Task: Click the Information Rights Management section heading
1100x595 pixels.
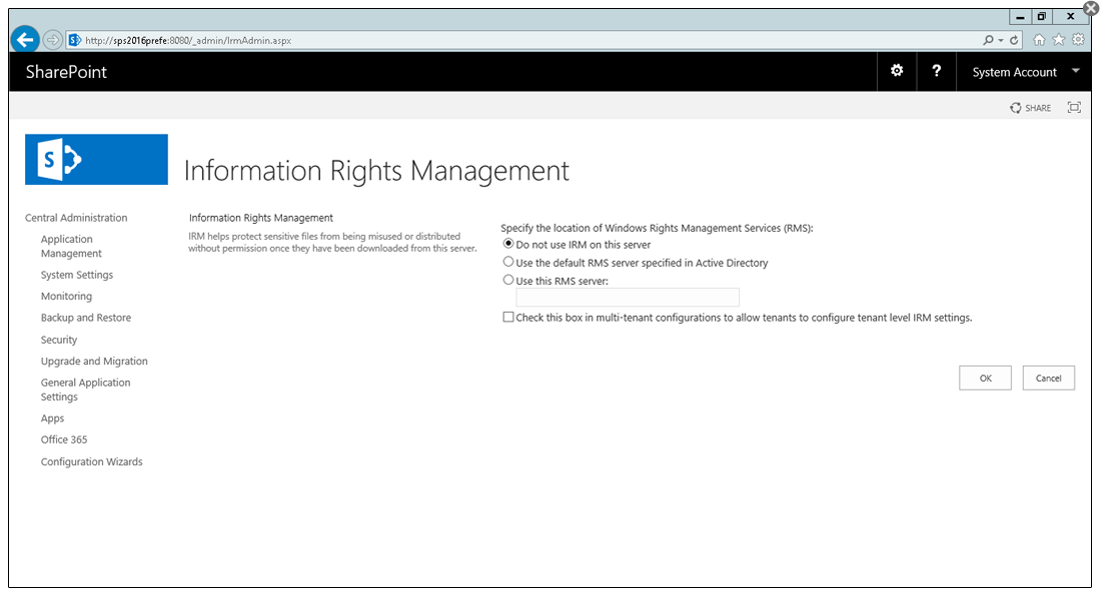Action: [x=261, y=218]
